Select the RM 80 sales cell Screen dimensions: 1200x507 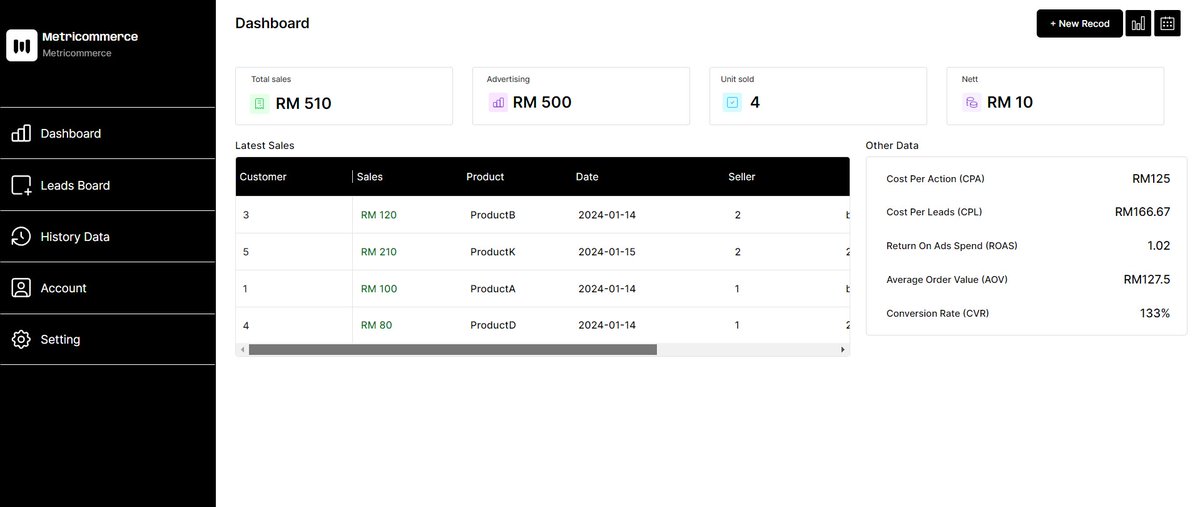coord(377,325)
